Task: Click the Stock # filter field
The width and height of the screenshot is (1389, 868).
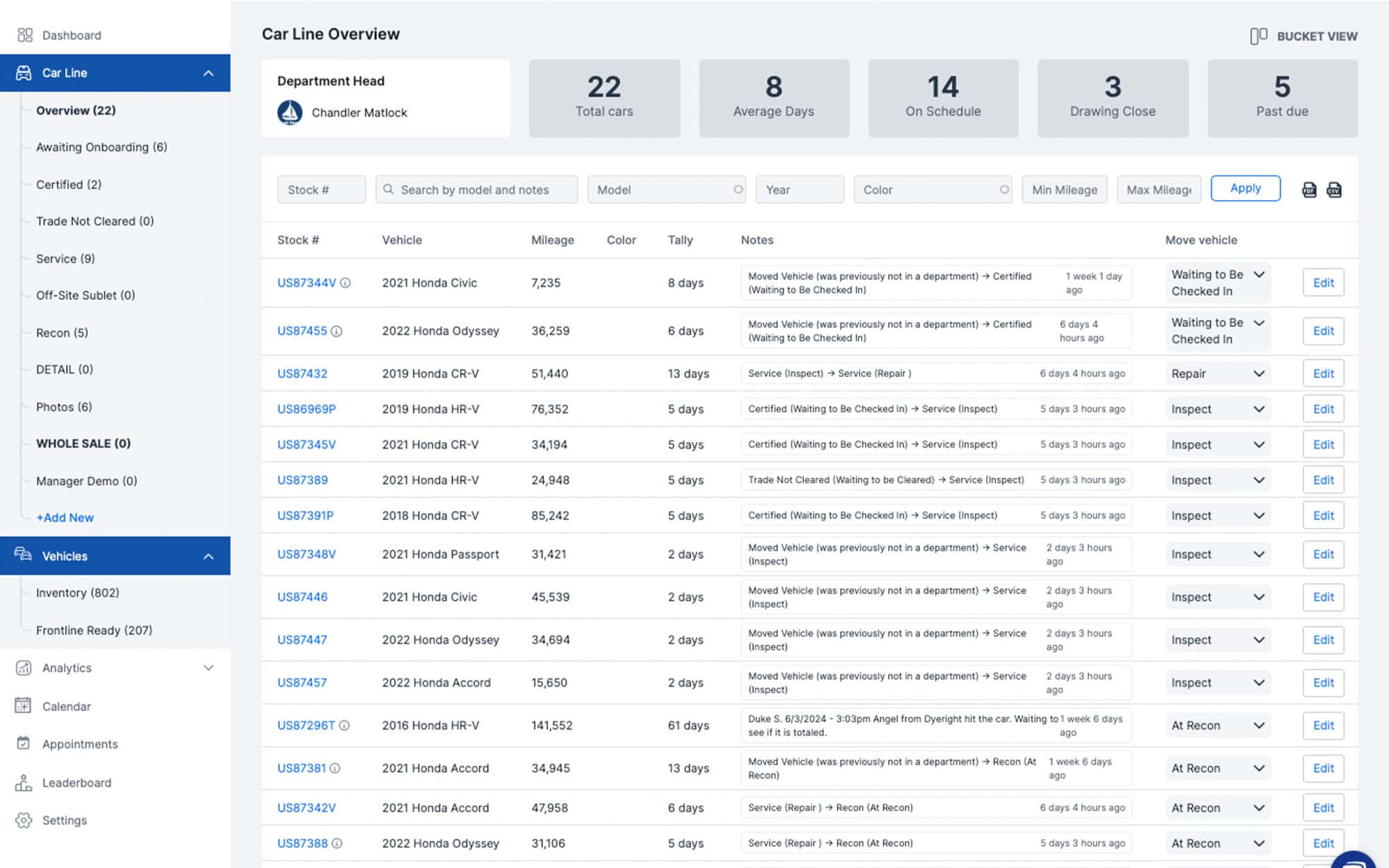Action: click(322, 190)
